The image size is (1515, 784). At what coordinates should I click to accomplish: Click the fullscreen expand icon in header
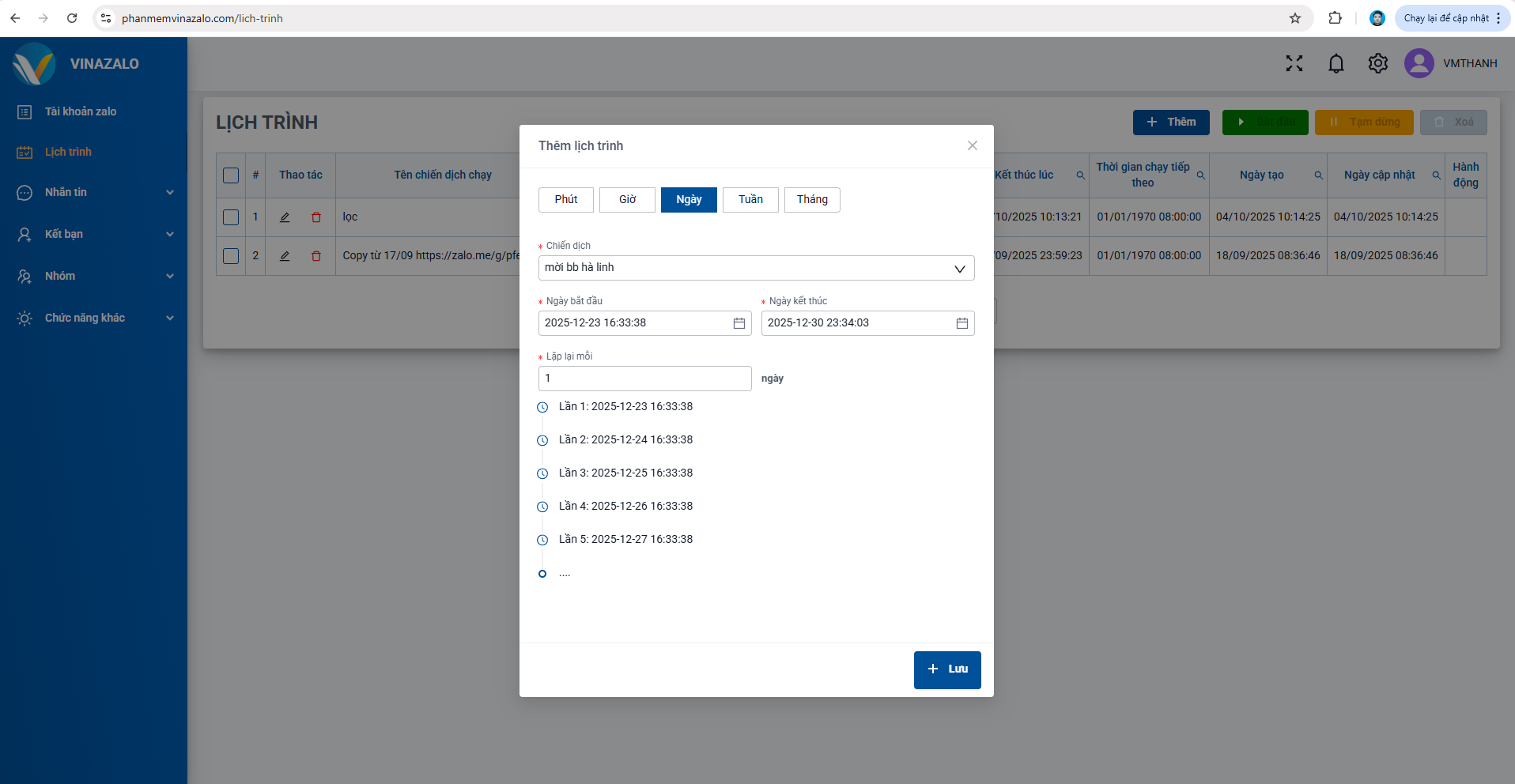tap(1294, 63)
